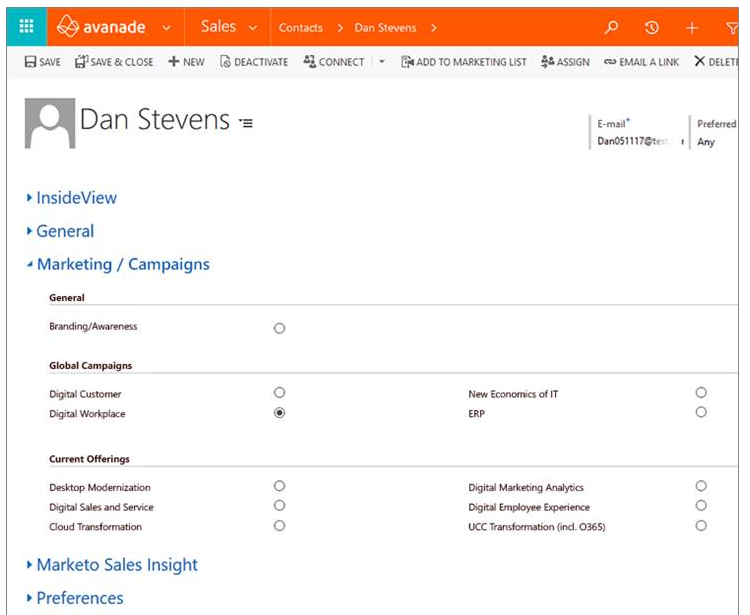
Task: Click the plus quick create icon
Action: pyautogui.click(x=692, y=28)
